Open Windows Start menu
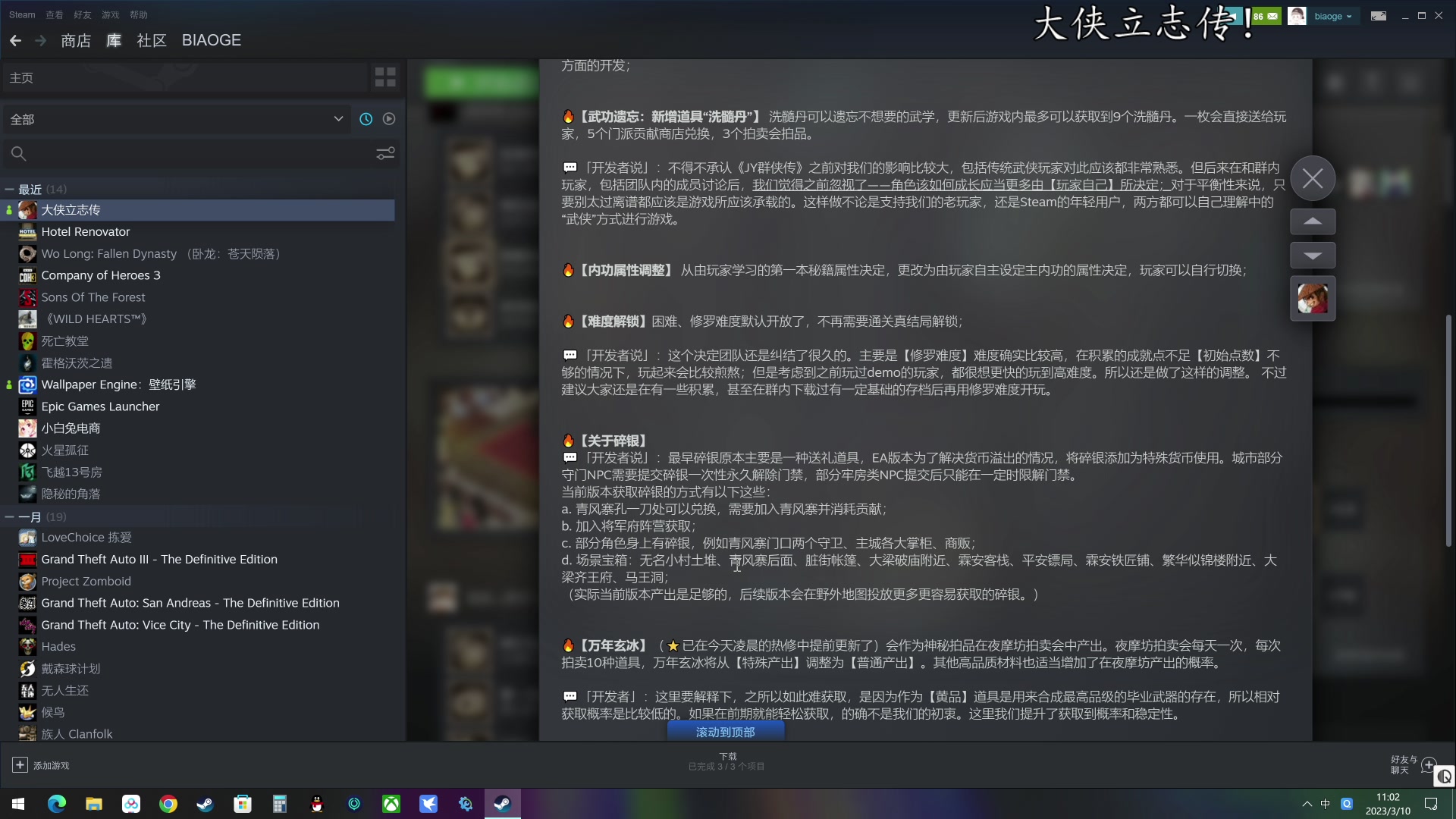 [18, 804]
